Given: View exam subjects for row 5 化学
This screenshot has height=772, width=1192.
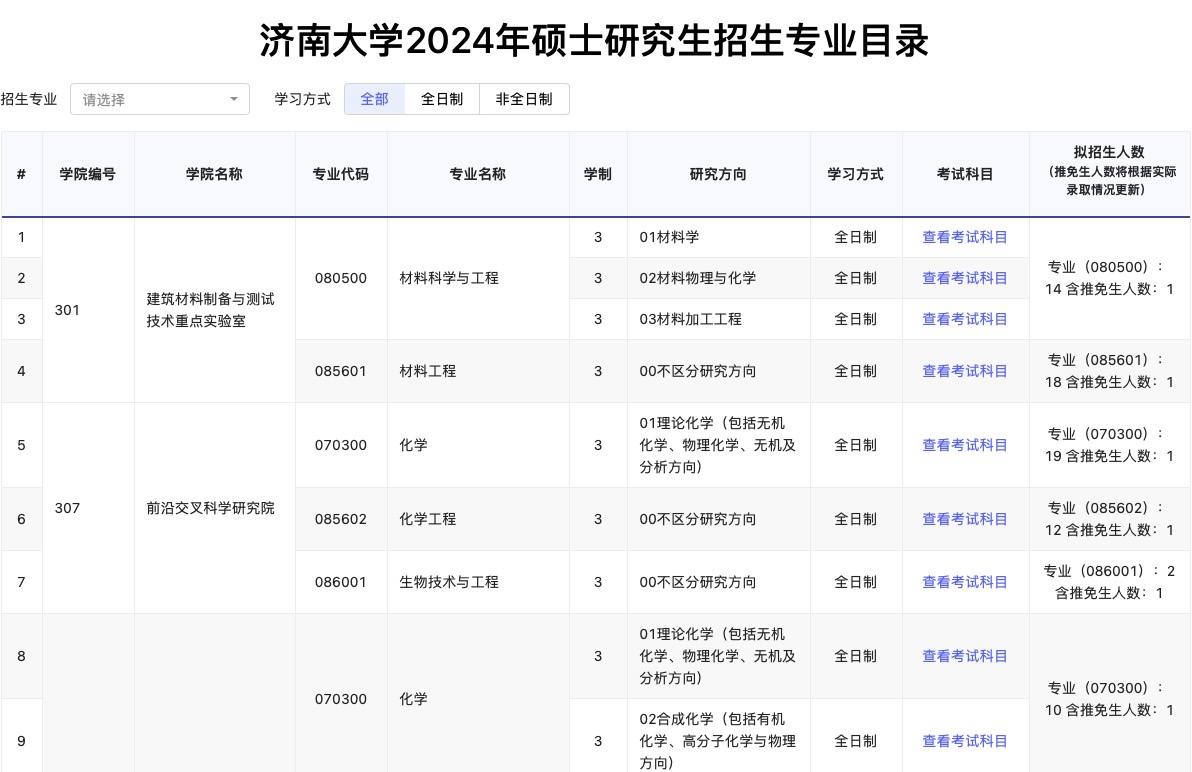Looking at the screenshot, I should (x=965, y=445).
